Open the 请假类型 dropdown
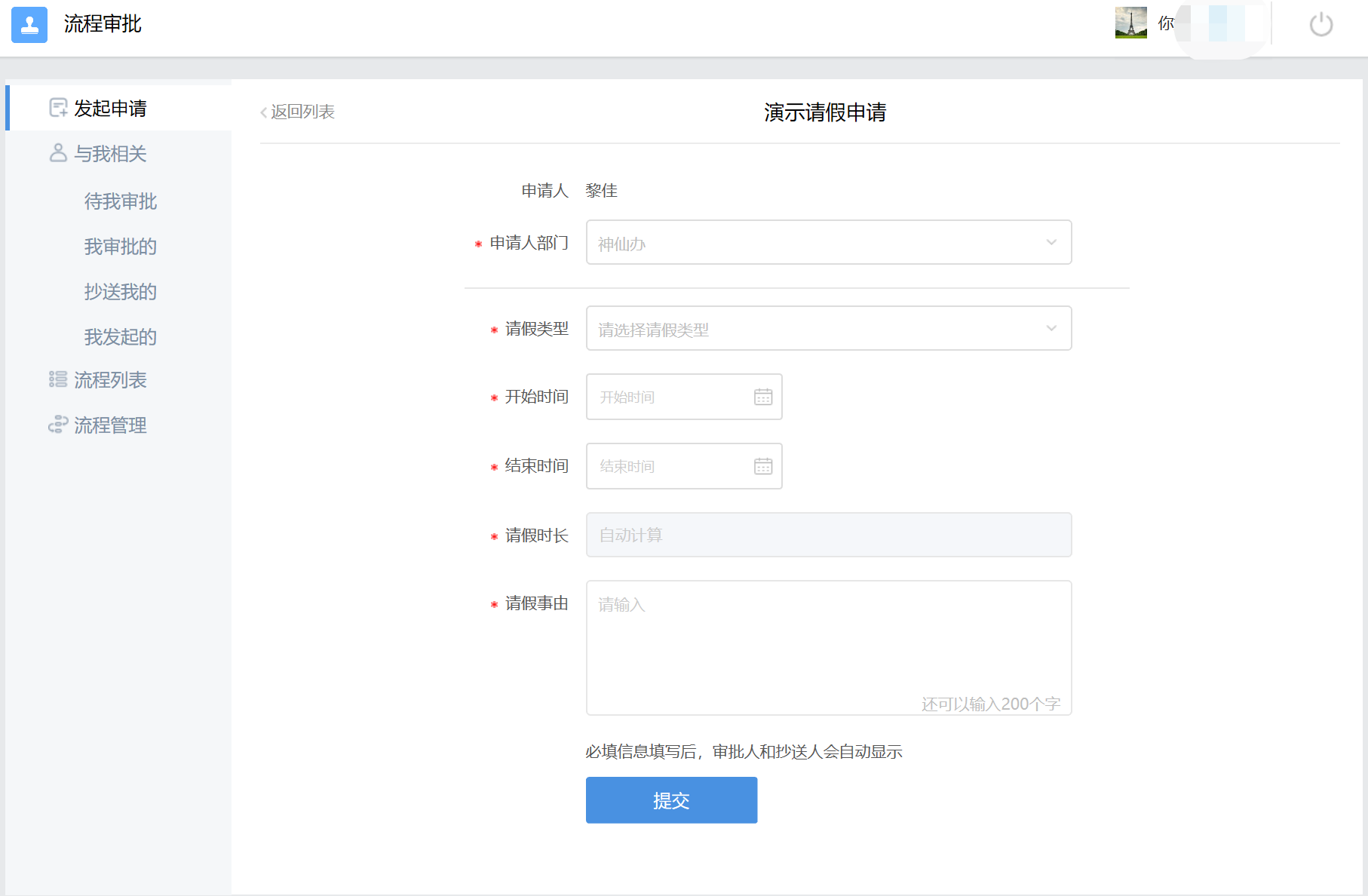 (828, 328)
